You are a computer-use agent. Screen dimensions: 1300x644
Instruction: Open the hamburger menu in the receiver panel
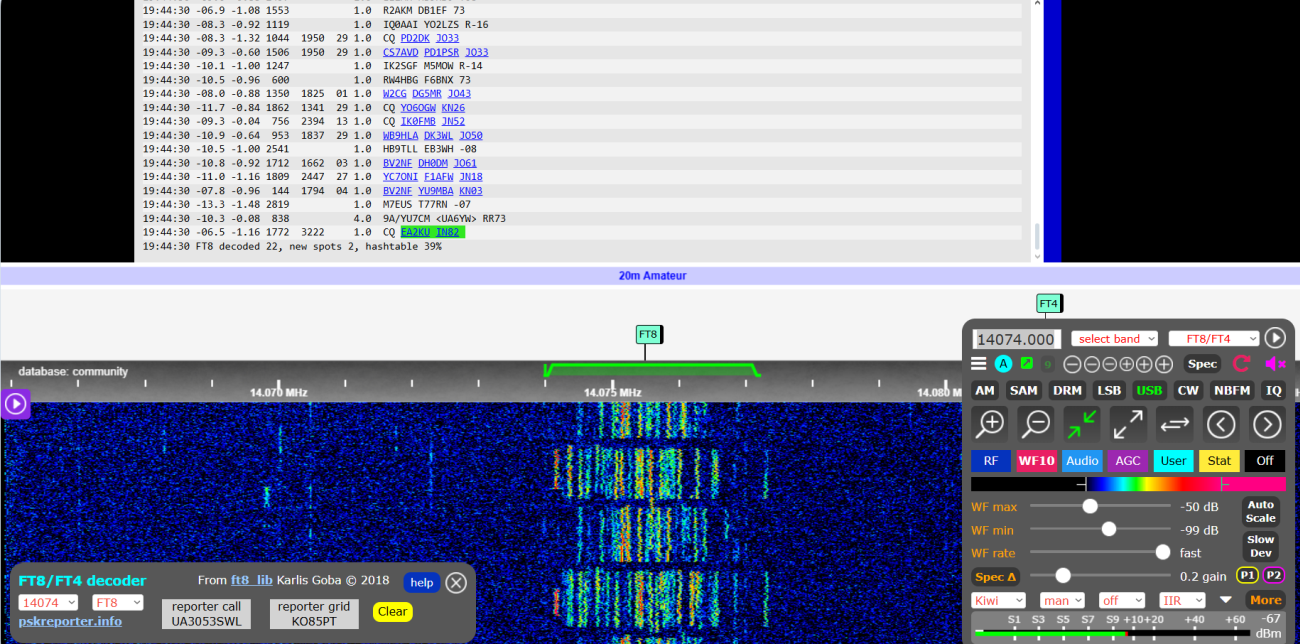[978, 363]
